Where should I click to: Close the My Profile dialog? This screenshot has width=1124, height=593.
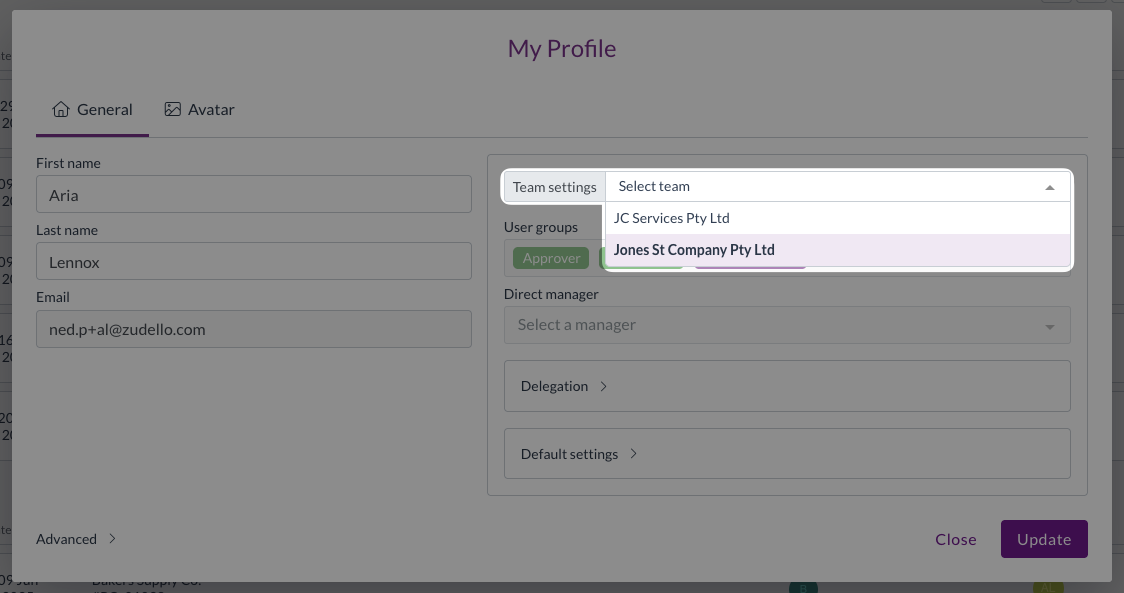pos(955,539)
